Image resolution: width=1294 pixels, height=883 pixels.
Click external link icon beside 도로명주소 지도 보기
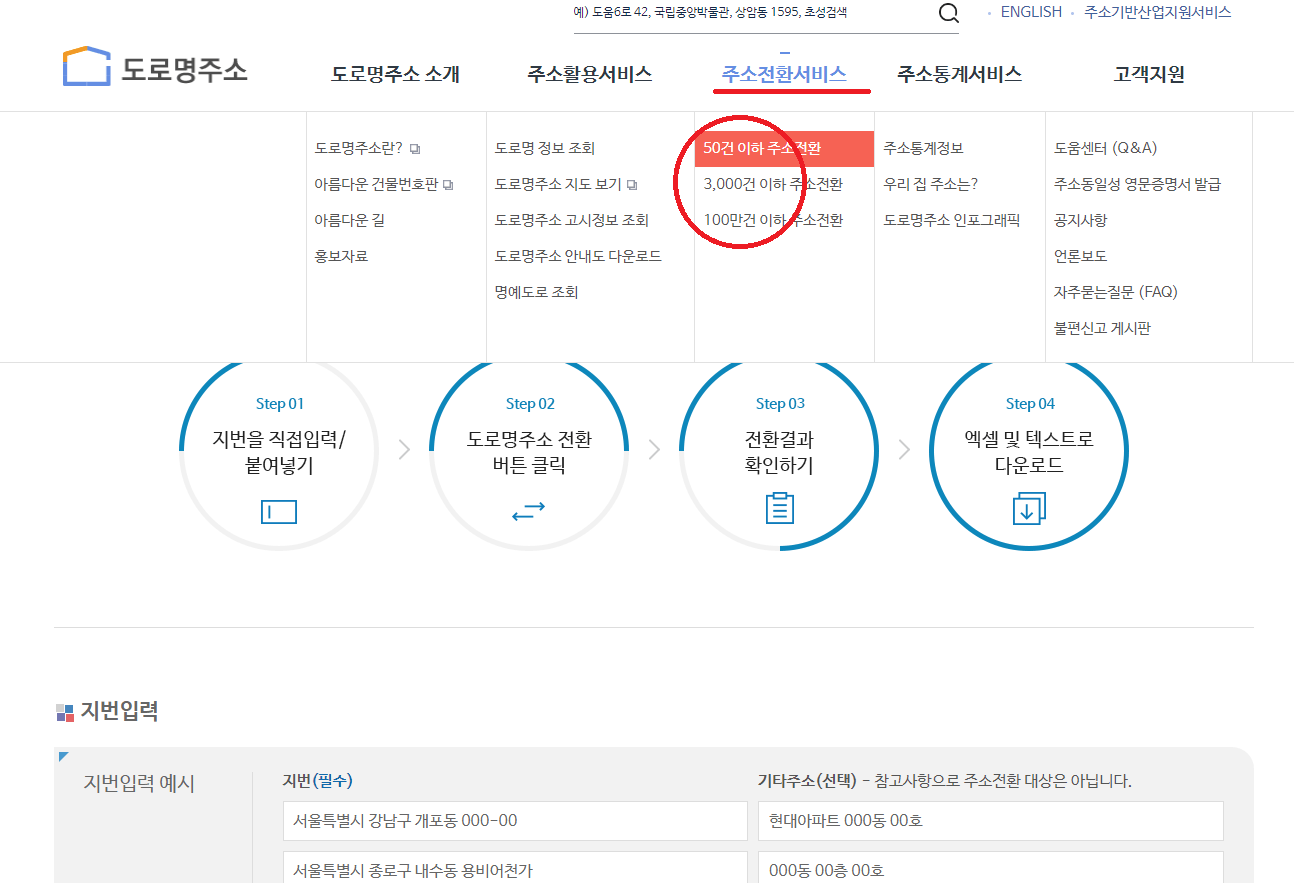click(632, 185)
